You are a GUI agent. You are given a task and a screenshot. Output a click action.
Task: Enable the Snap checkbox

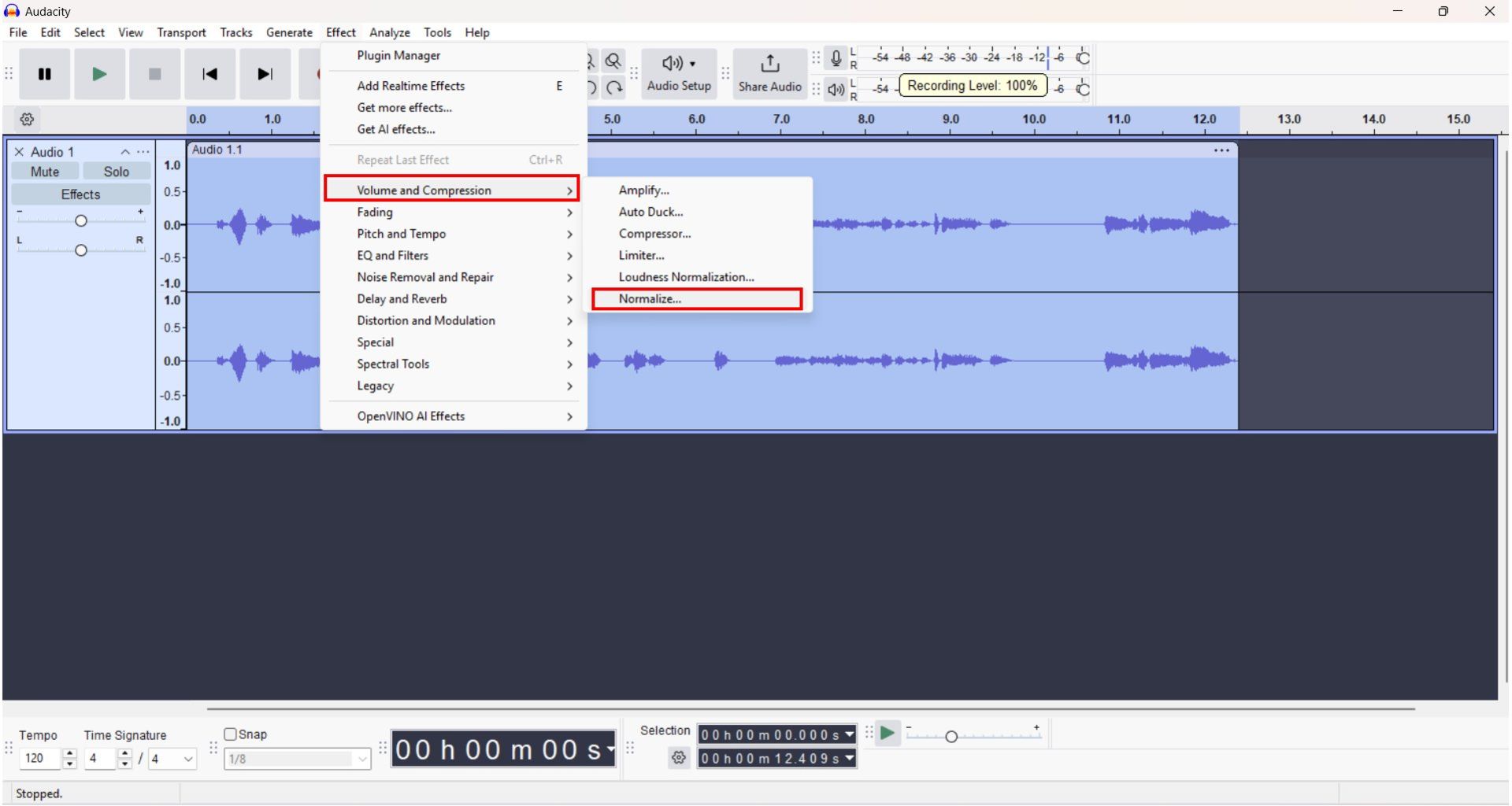click(231, 734)
